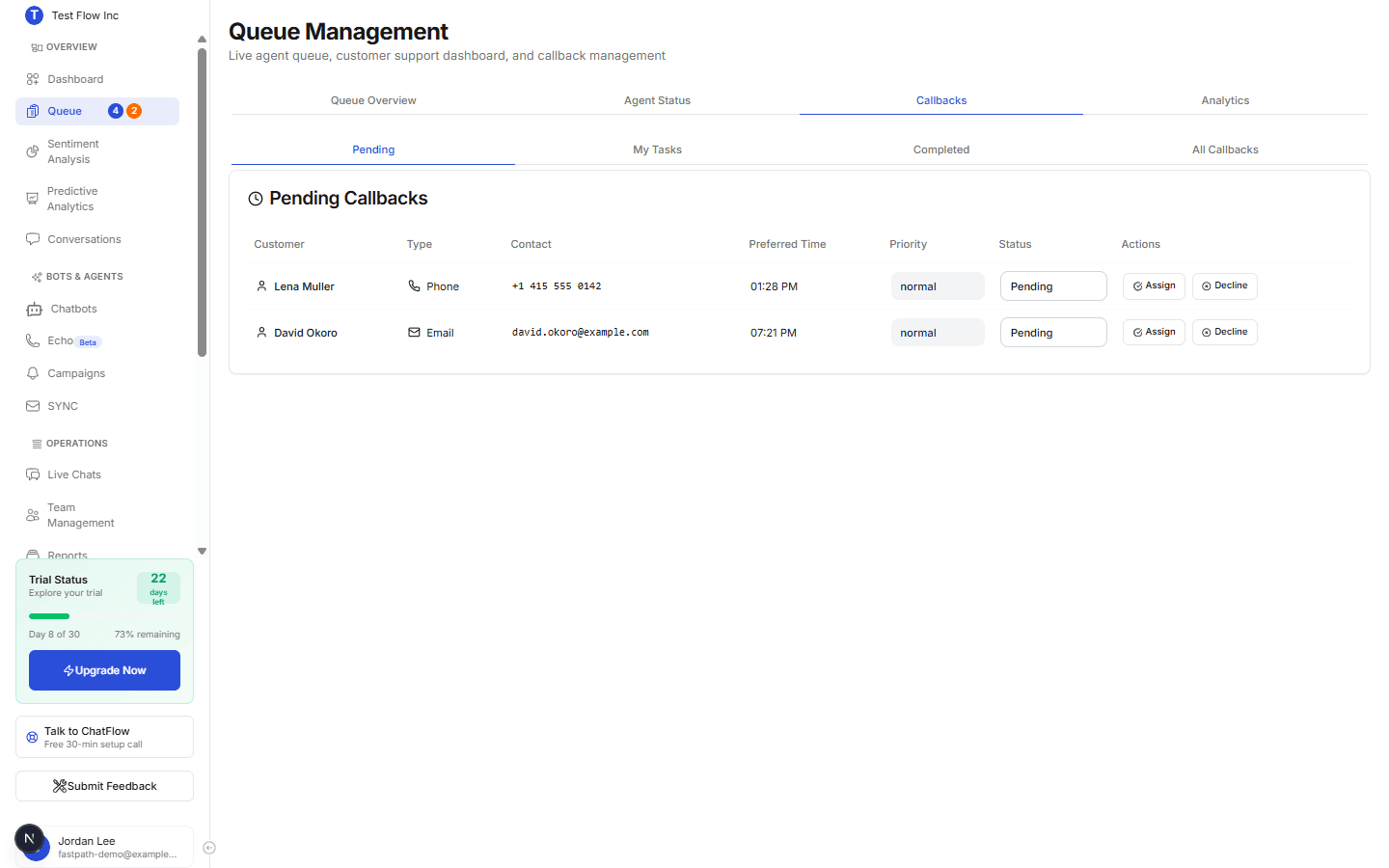Click sidebar scroll up arrow
Image resolution: width=1389 pixels, height=868 pixels.
click(x=202, y=40)
